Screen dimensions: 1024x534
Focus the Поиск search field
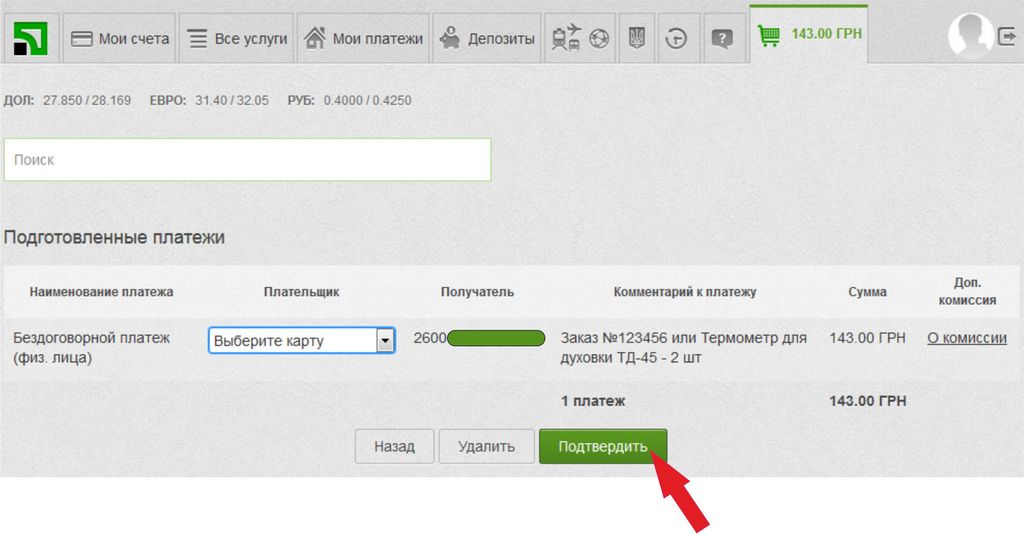point(248,160)
